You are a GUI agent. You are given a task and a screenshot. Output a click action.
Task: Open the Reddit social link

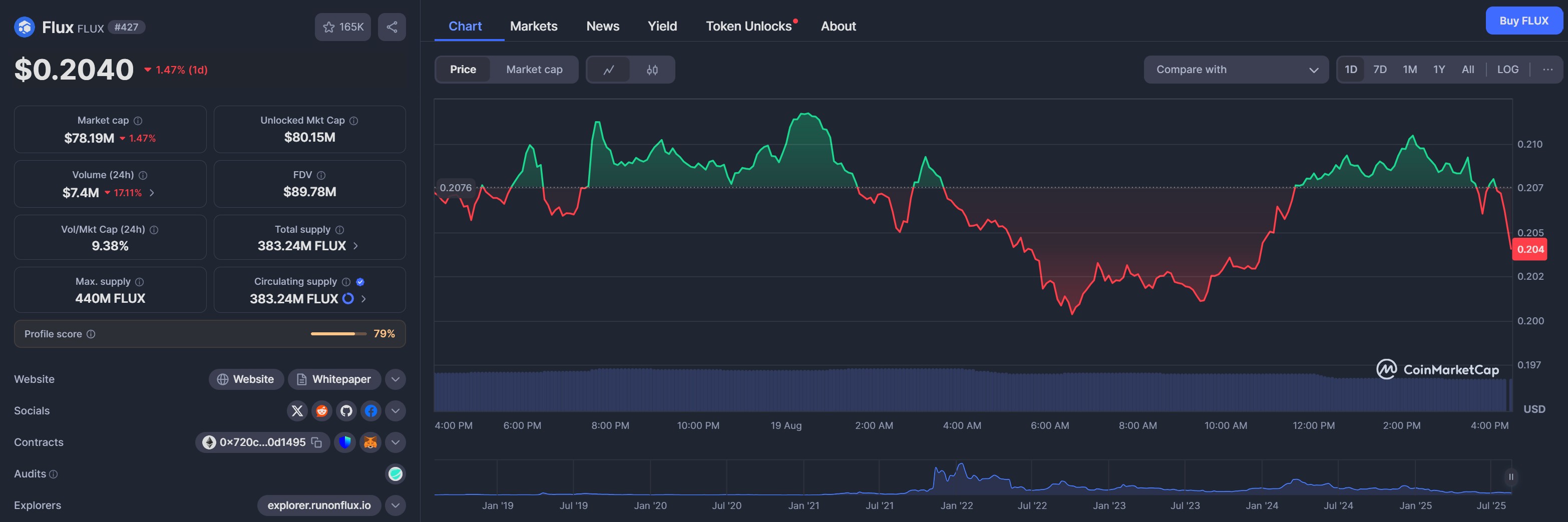pyautogui.click(x=321, y=411)
